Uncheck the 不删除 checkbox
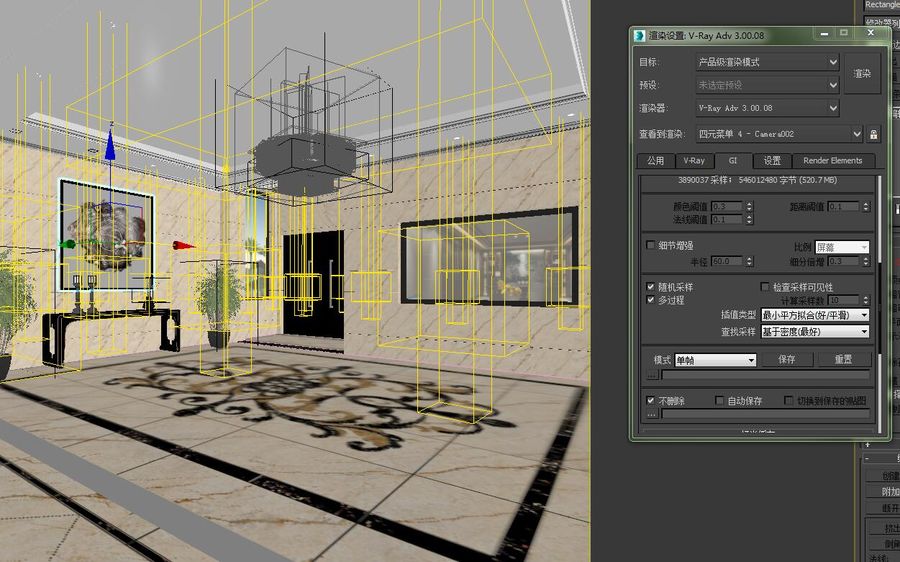 click(650, 400)
